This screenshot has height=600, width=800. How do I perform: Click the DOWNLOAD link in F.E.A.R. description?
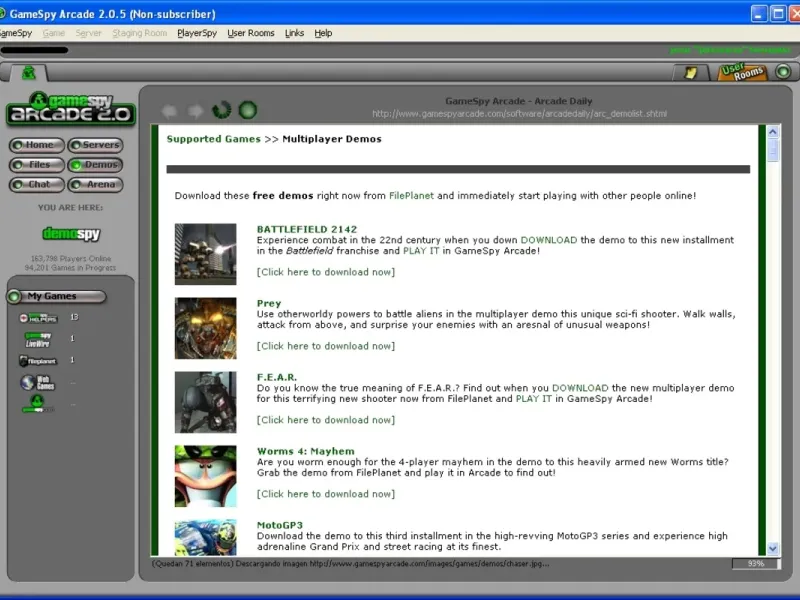pyautogui.click(x=580, y=388)
